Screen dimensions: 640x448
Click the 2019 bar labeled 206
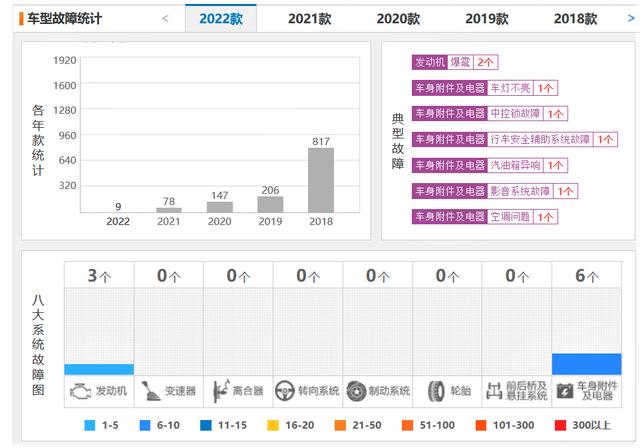click(x=270, y=204)
